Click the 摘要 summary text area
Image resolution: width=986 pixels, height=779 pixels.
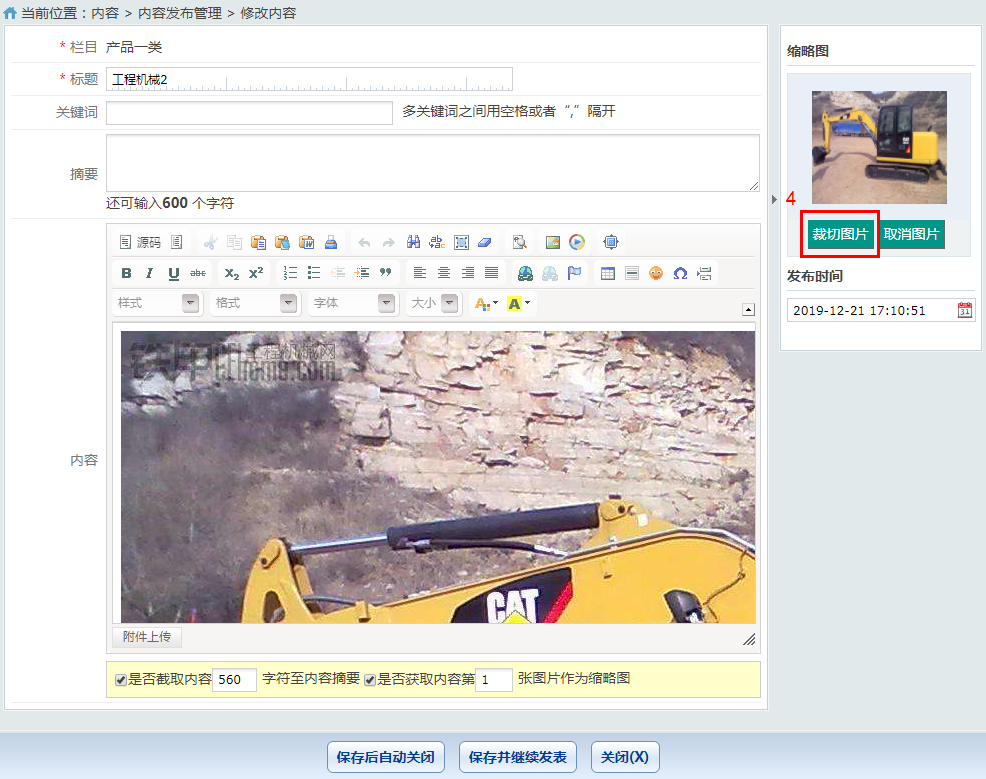(433, 163)
